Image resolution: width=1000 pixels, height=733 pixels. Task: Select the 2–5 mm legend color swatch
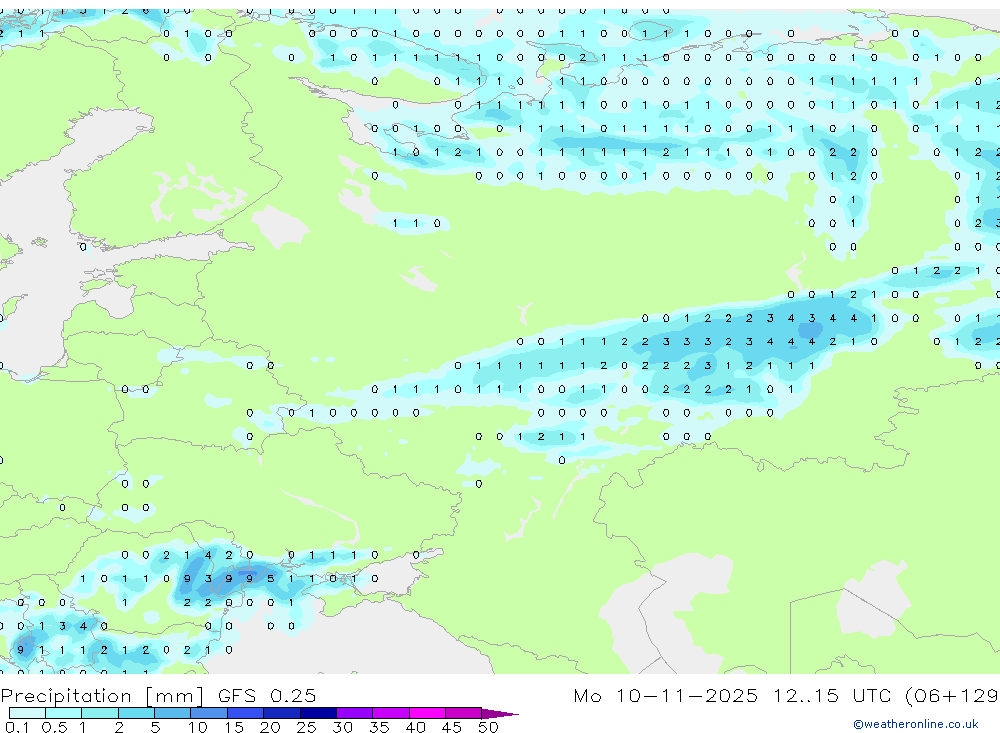tap(136, 713)
